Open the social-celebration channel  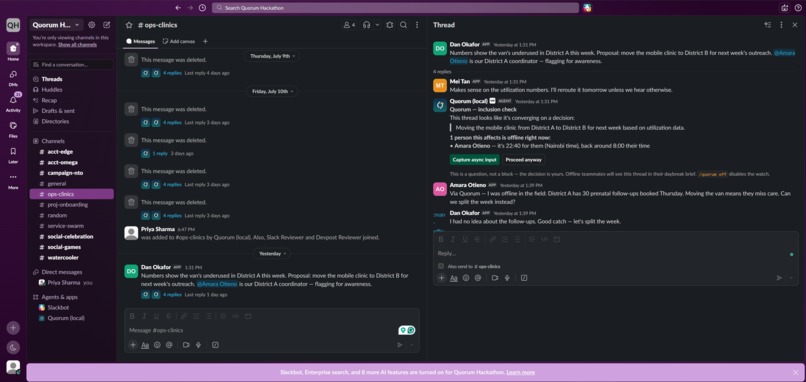(x=71, y=237)
